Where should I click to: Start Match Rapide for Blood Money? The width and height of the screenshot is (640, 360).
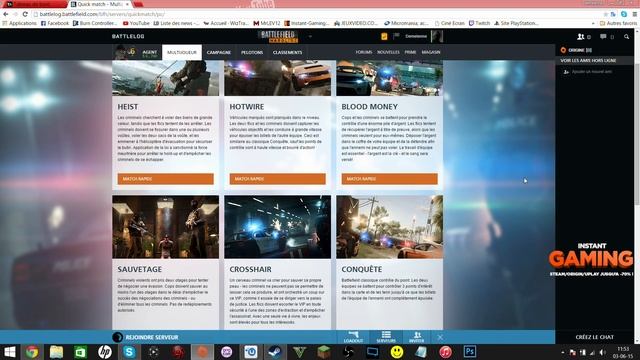[389, 179]
